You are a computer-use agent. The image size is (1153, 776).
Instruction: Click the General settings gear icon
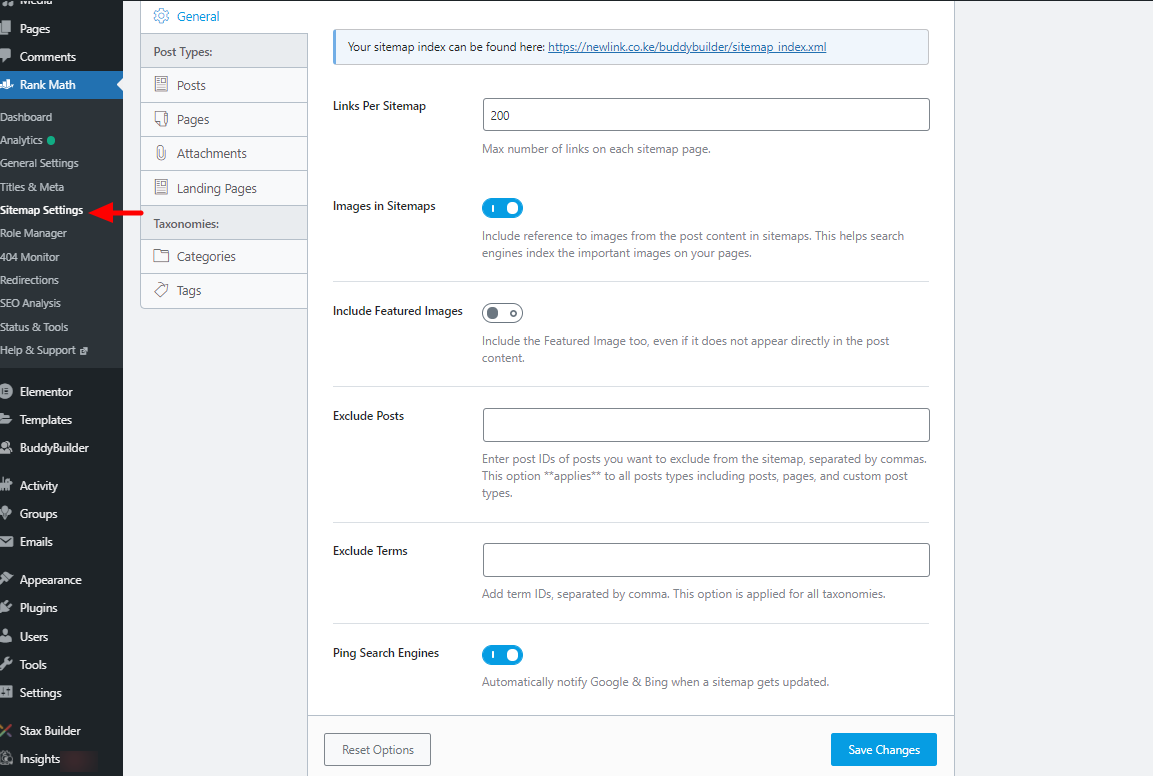161,16
